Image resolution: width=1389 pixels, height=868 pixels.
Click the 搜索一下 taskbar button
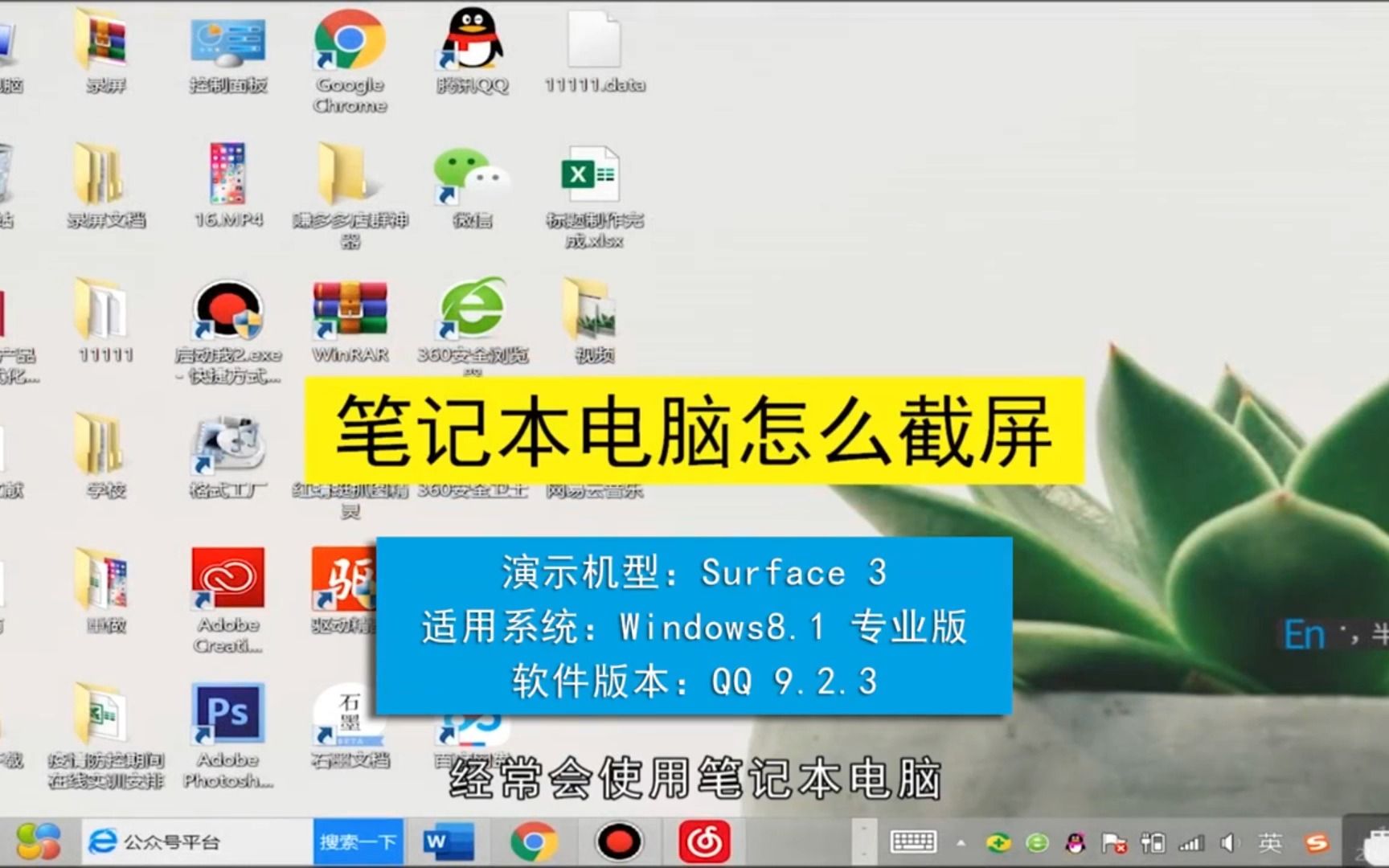pos(359,841)
